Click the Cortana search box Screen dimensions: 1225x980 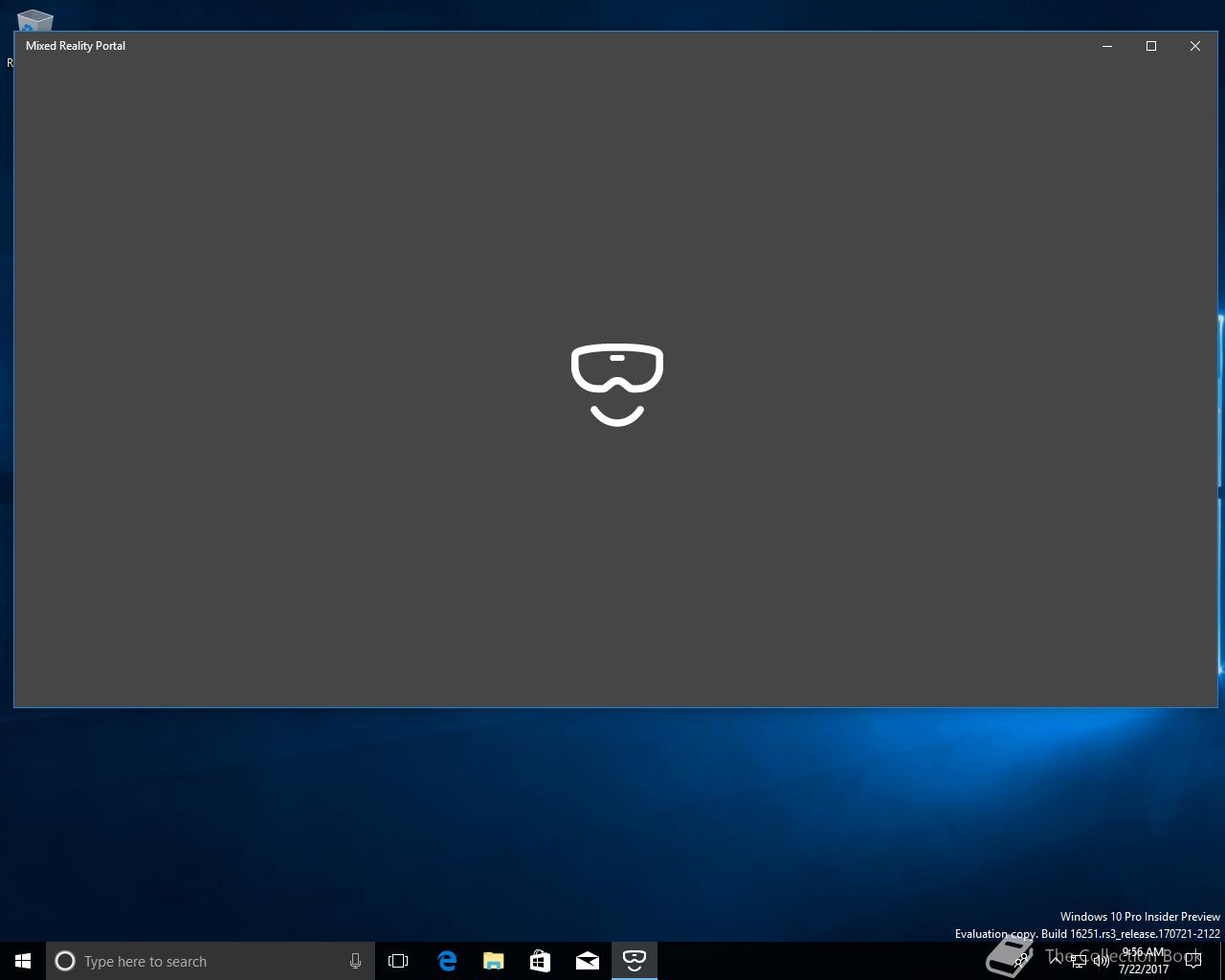click(x=211, y=961)
